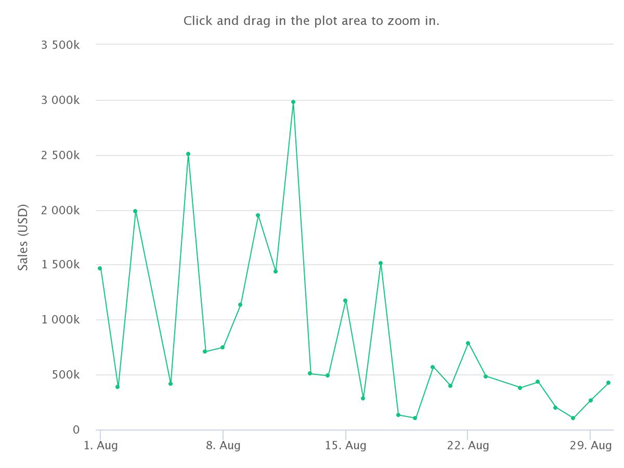This screenshot has width=624, height=468.
Task: Select the 22. Aug data point near 800k
Action: 468,343
